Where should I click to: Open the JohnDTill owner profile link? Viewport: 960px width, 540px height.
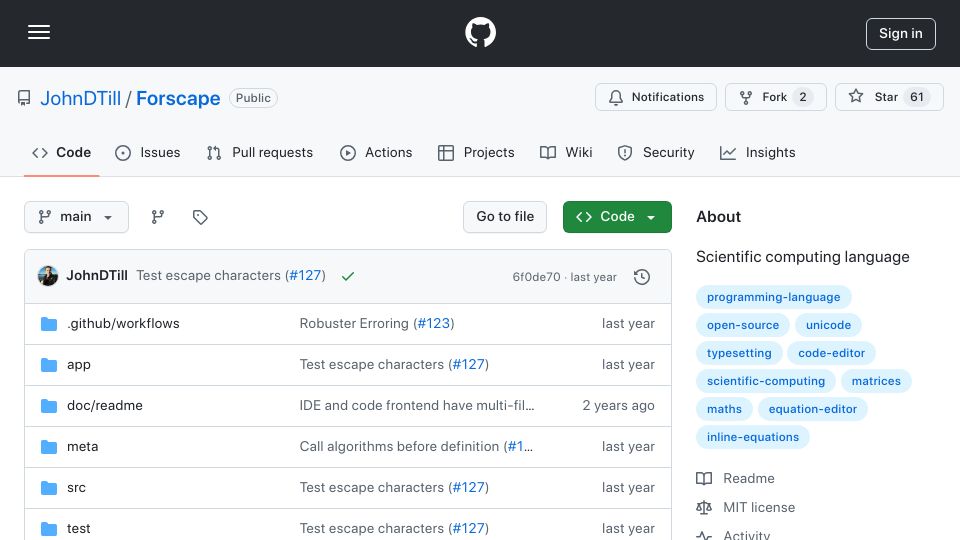(x=81, y=98)
